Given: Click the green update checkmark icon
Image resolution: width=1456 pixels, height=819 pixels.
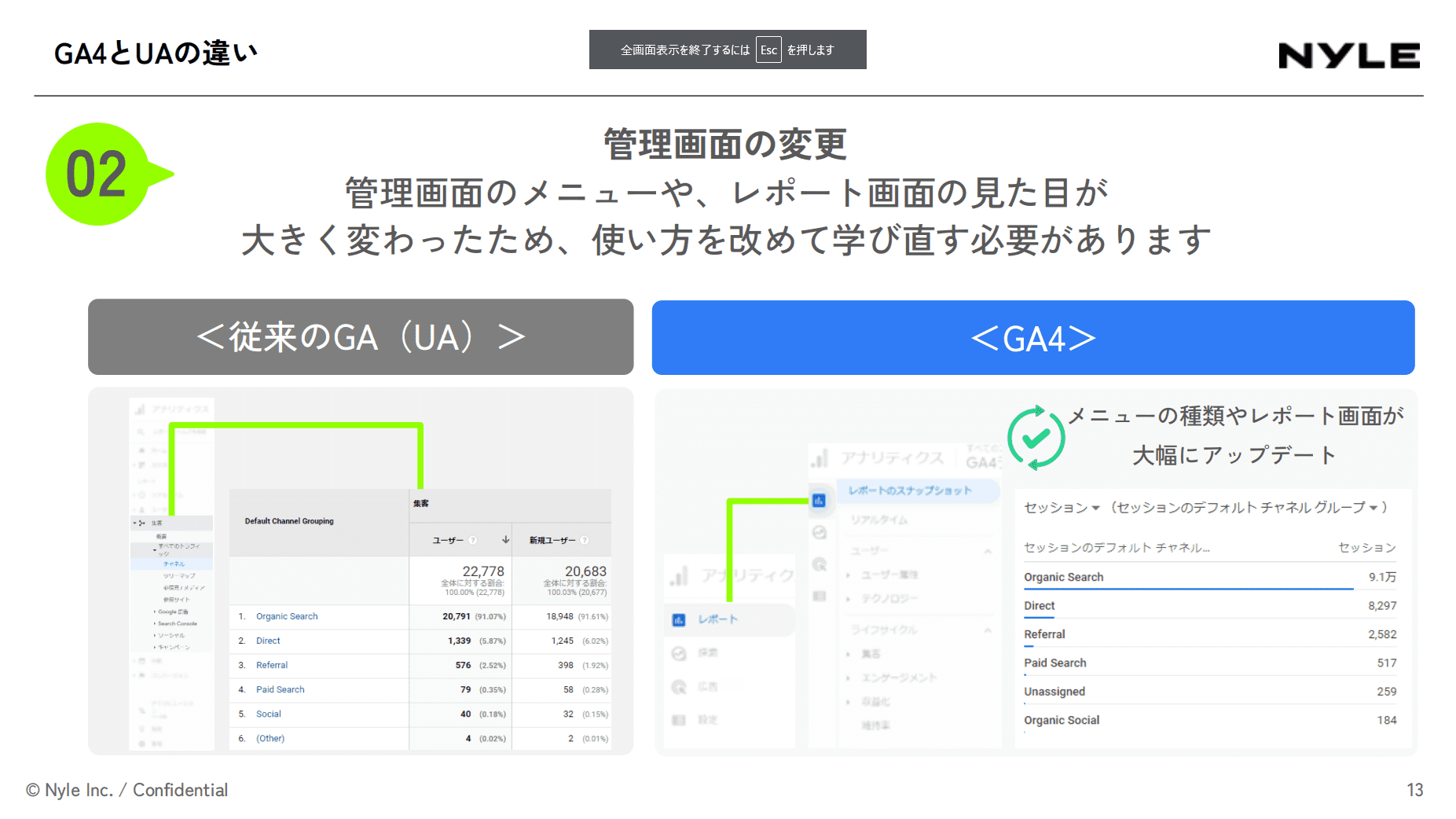Looking at the screenshot, I should click(x=1036, y=438).
